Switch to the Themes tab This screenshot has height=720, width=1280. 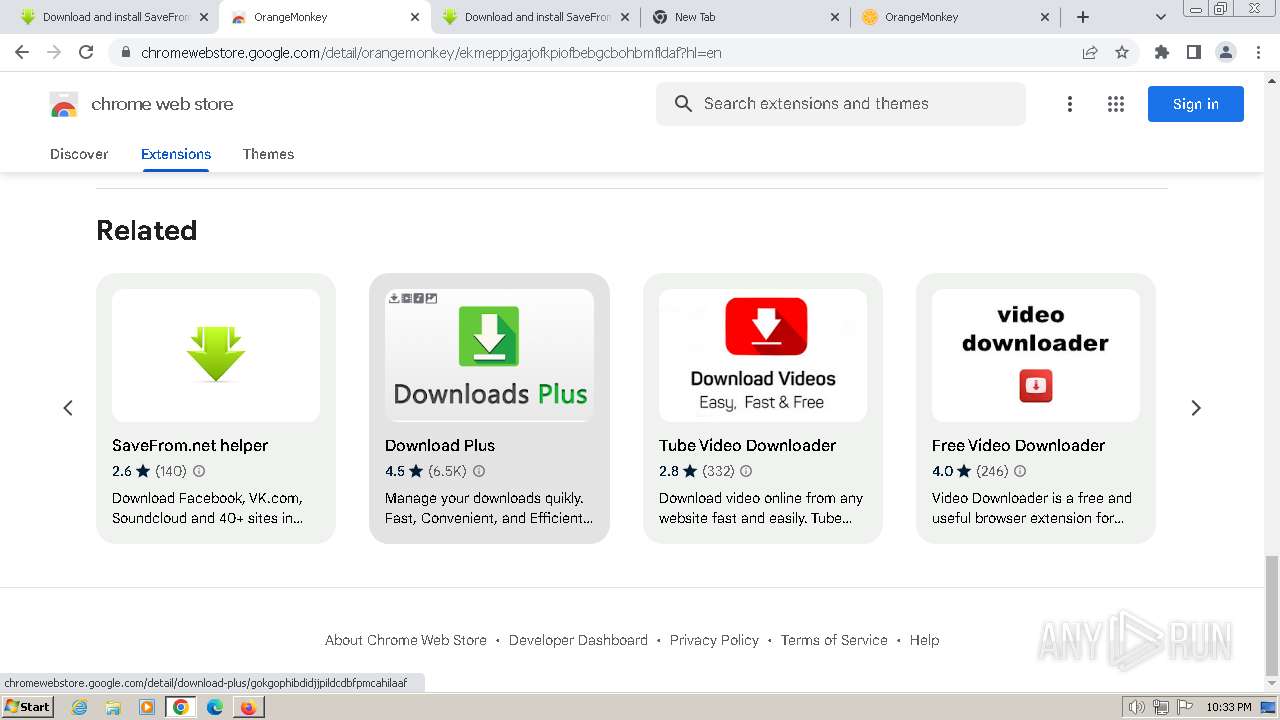[x=268, y=154]
